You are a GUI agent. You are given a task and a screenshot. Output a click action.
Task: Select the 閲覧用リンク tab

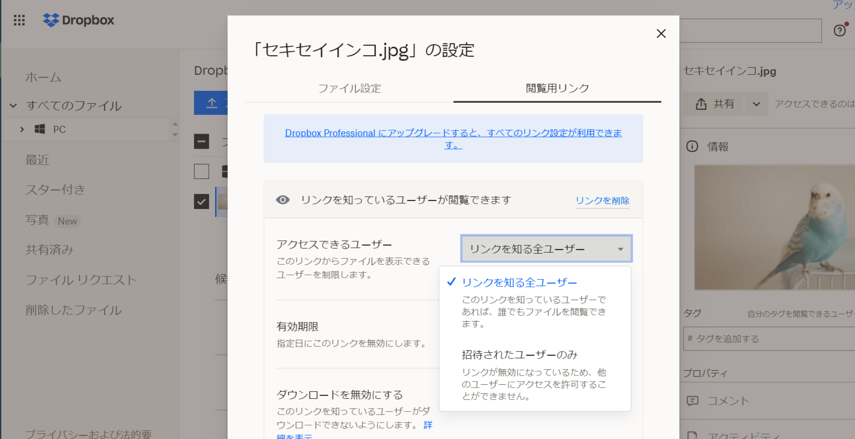557,88
